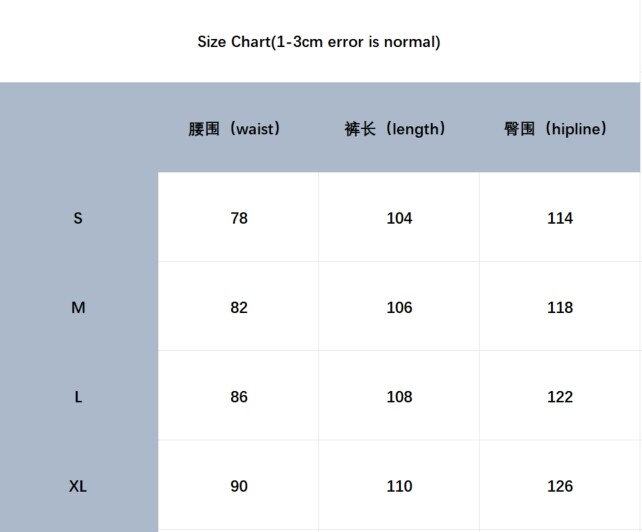This screenshot has width=642, height=532.
Task: Click length value 110 for size XL
Action: coord(399,487)
